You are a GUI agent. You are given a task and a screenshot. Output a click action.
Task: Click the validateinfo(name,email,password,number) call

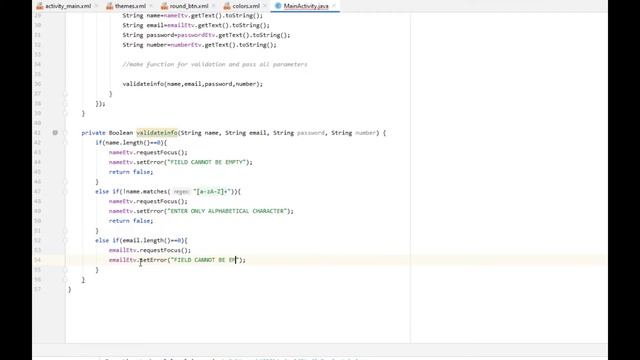193,84
